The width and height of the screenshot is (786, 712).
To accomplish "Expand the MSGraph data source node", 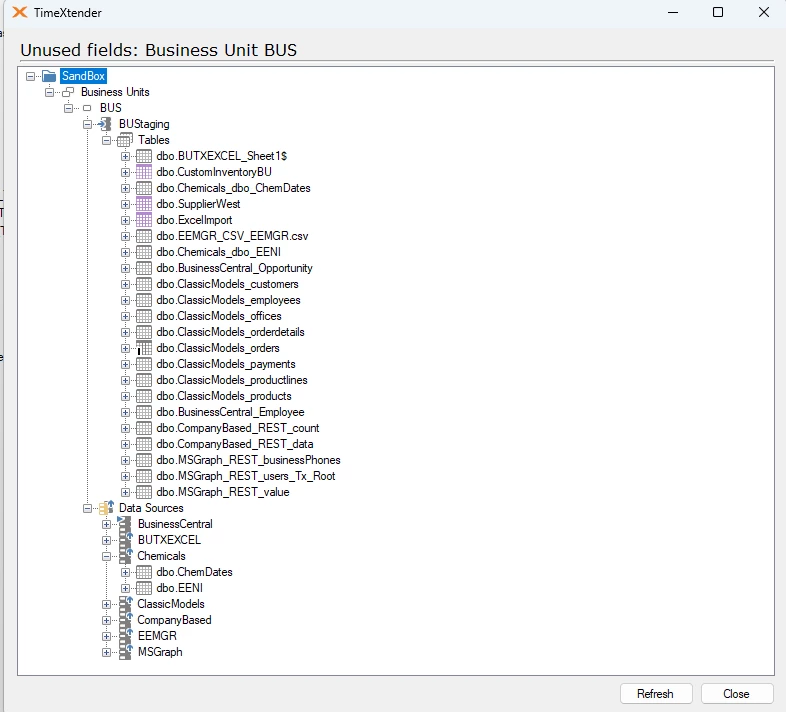I will pos(106,652).
